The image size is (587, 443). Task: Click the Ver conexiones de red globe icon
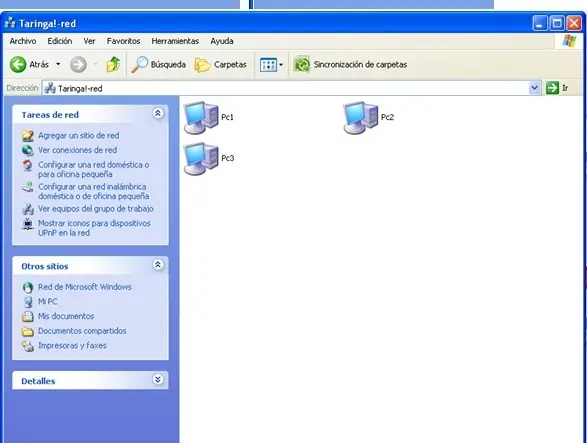click(x=28, y=150)
